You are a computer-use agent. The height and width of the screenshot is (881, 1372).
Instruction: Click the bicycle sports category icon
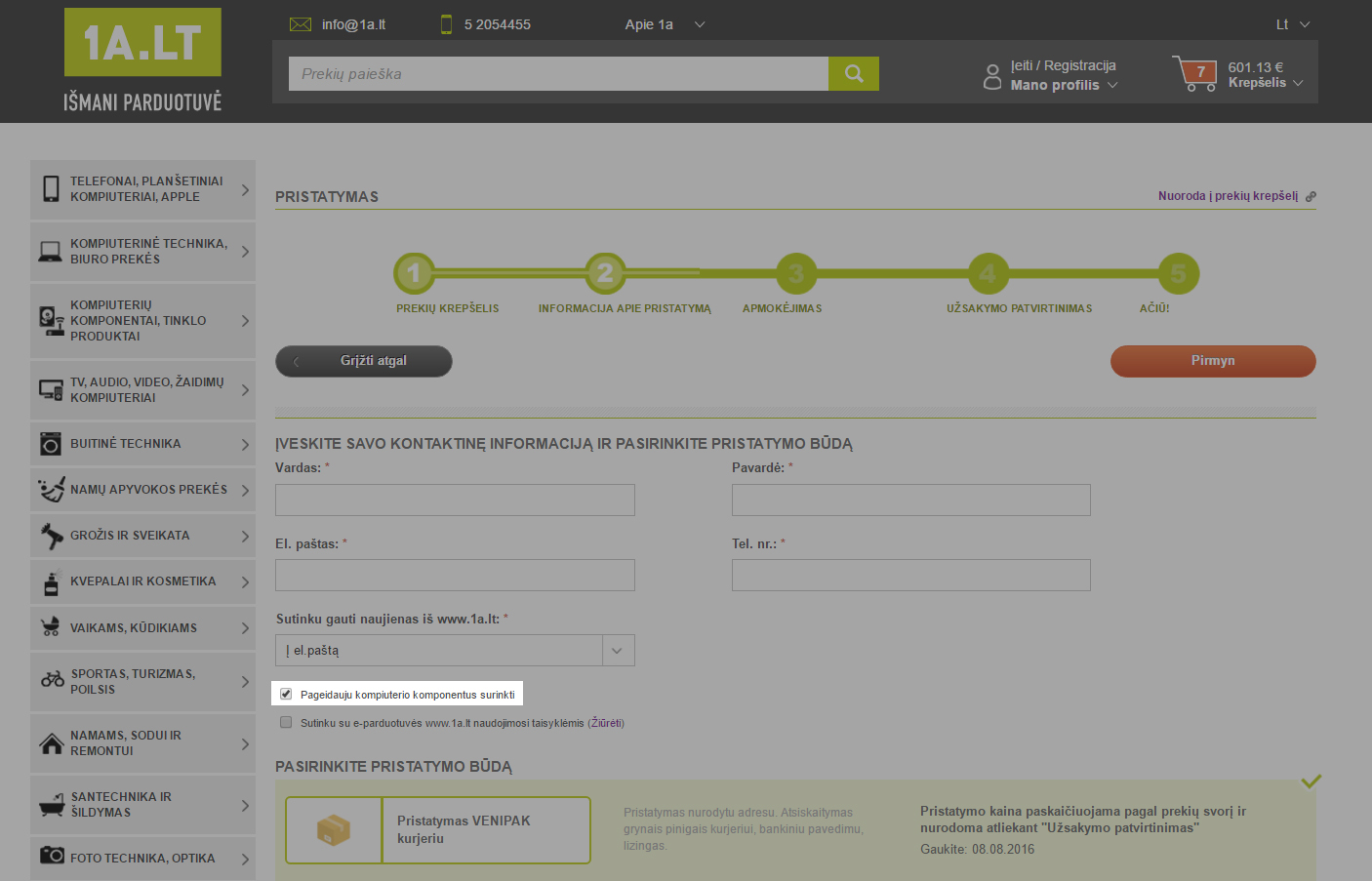click(x=53, y=680)
